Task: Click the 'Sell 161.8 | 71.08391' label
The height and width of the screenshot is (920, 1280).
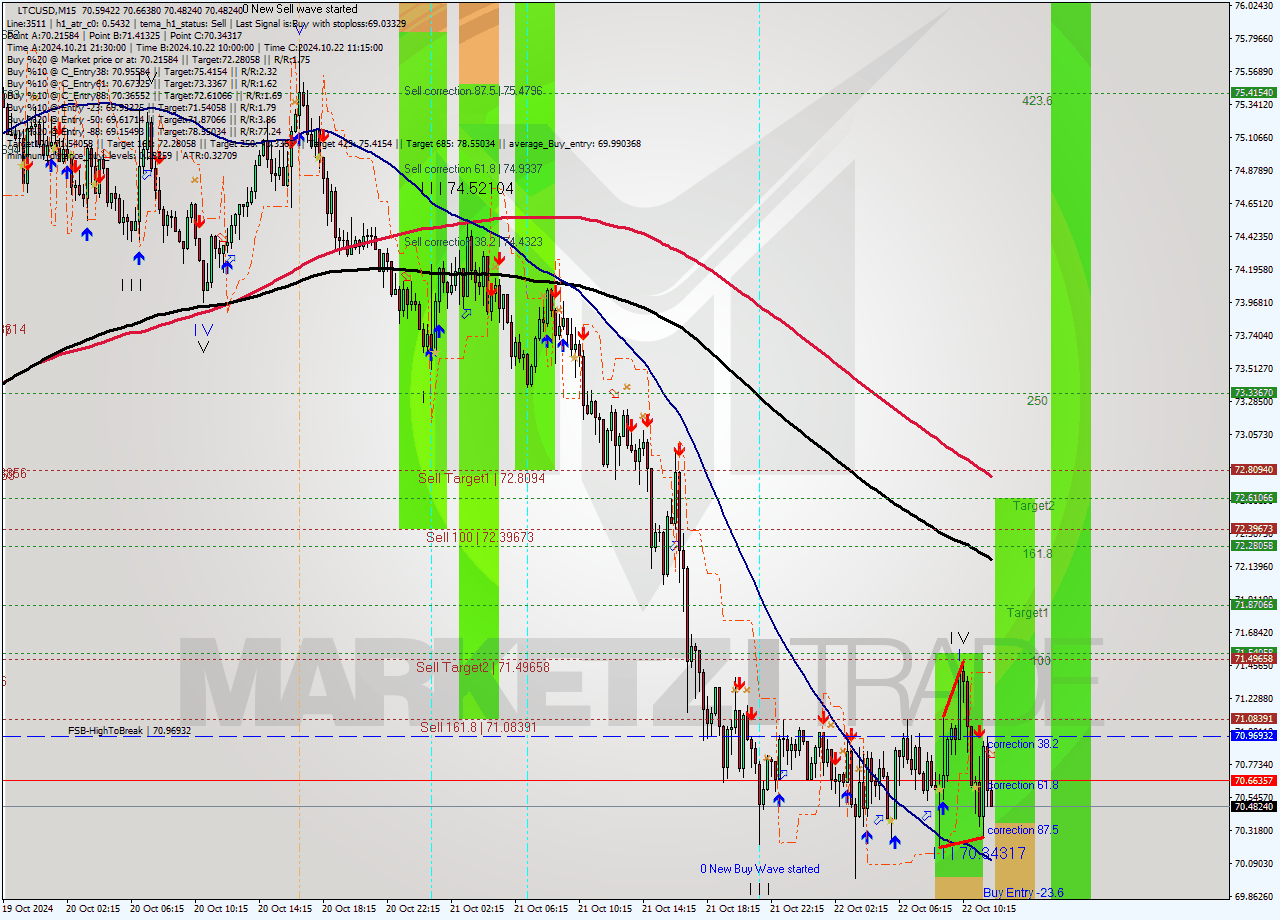Action: coord(478,727)
